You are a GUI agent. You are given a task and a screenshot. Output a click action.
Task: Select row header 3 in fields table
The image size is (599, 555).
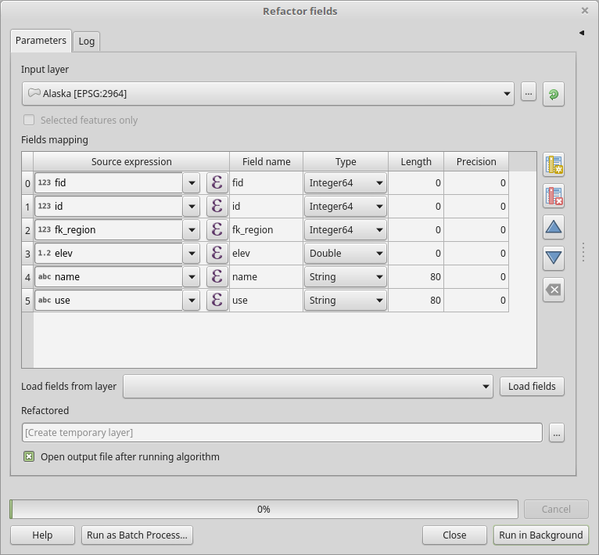coord(28,254)
